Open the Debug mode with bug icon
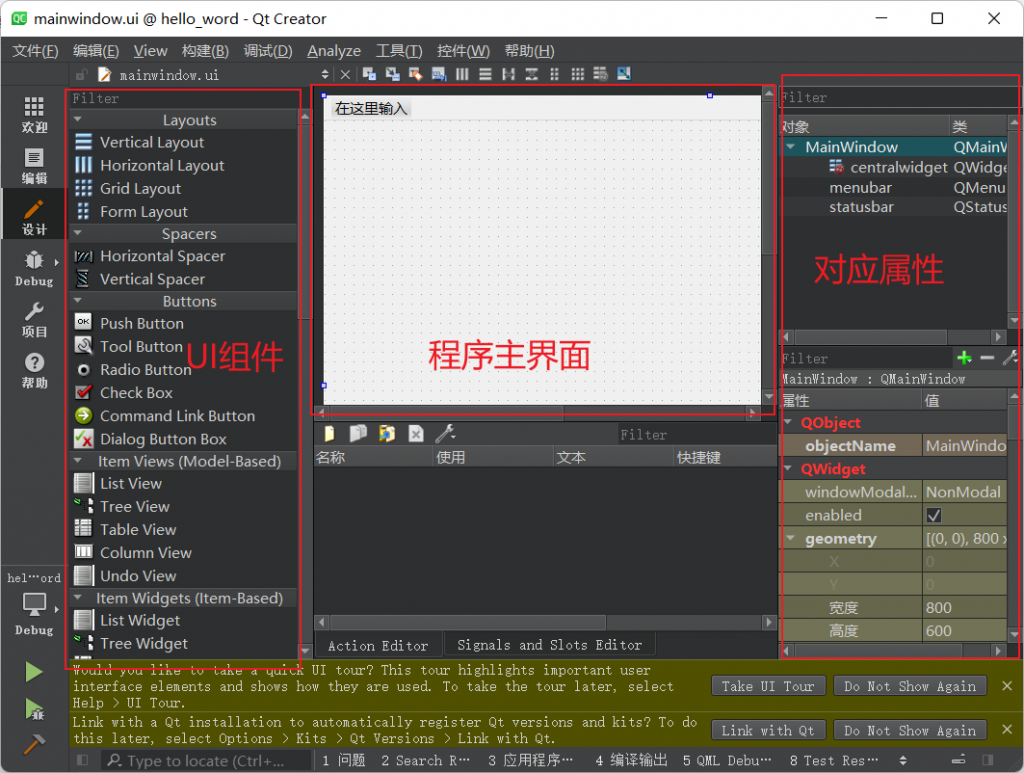Viewport: 1024px width, 773px height. point(34,268)
